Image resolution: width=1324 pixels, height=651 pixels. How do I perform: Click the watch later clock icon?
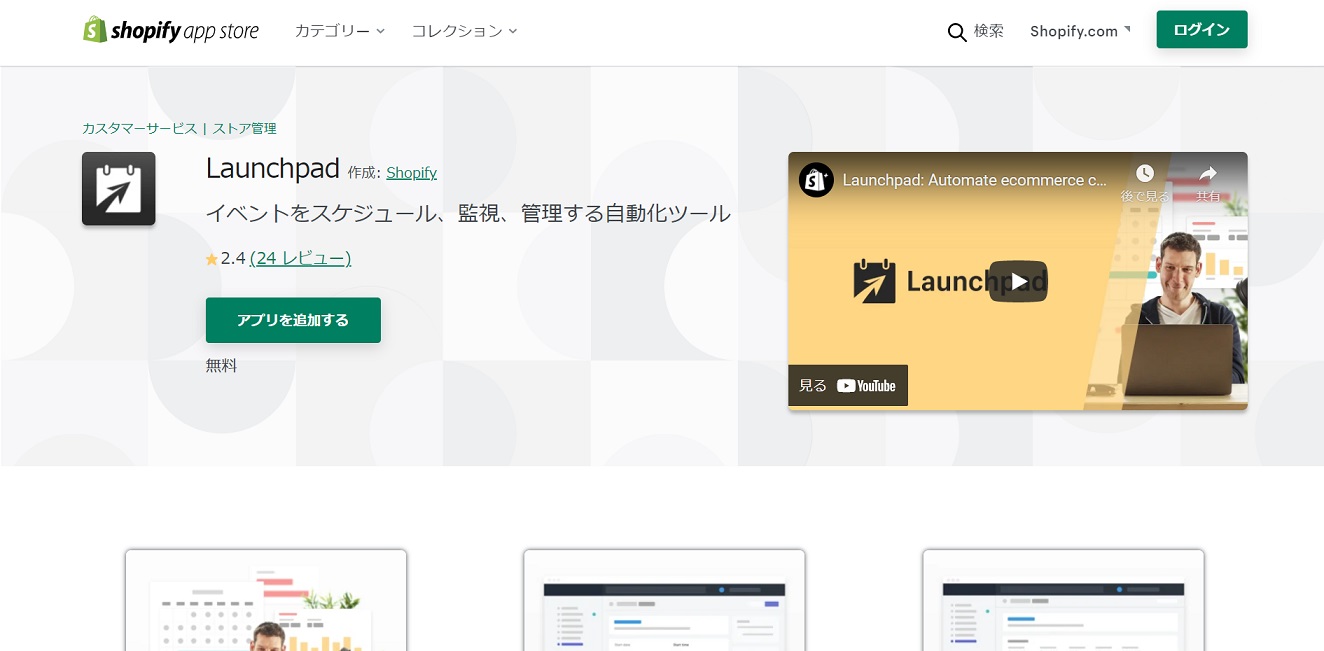point(1144,174)
